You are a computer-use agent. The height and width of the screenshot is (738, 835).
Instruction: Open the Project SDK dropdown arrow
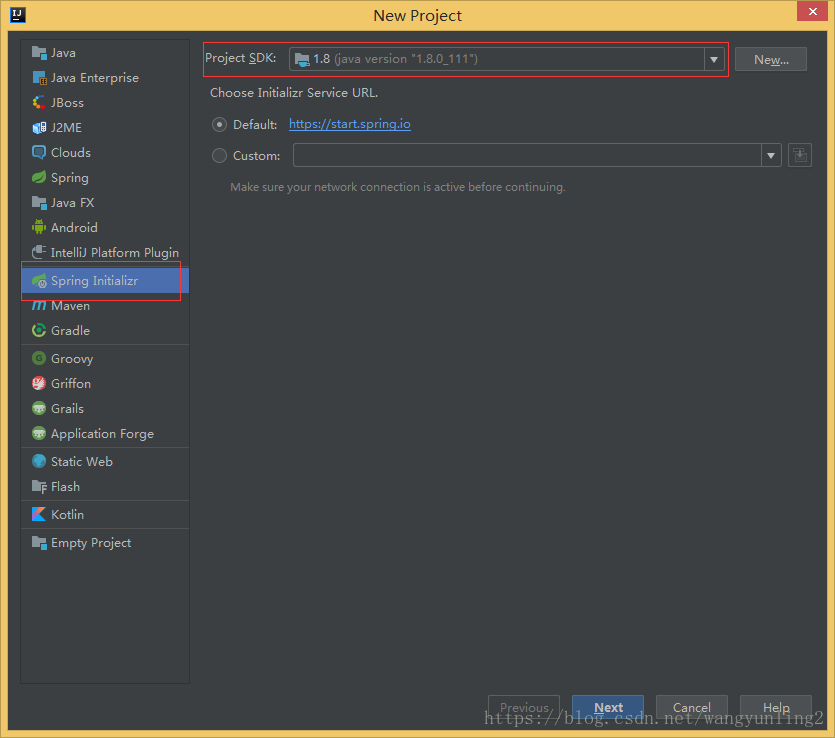point(714,59)
